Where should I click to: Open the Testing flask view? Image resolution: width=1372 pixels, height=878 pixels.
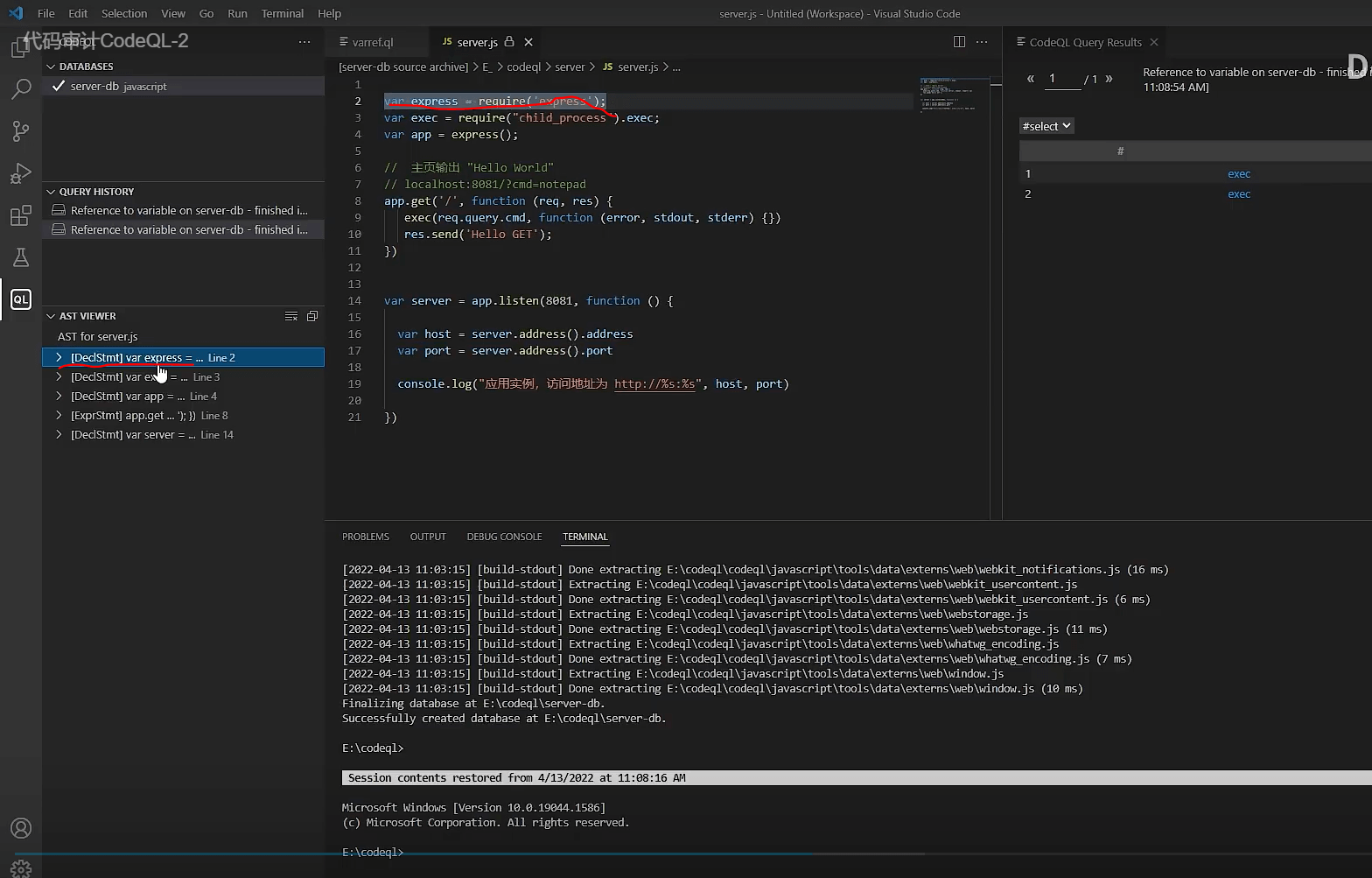point(21,257)
